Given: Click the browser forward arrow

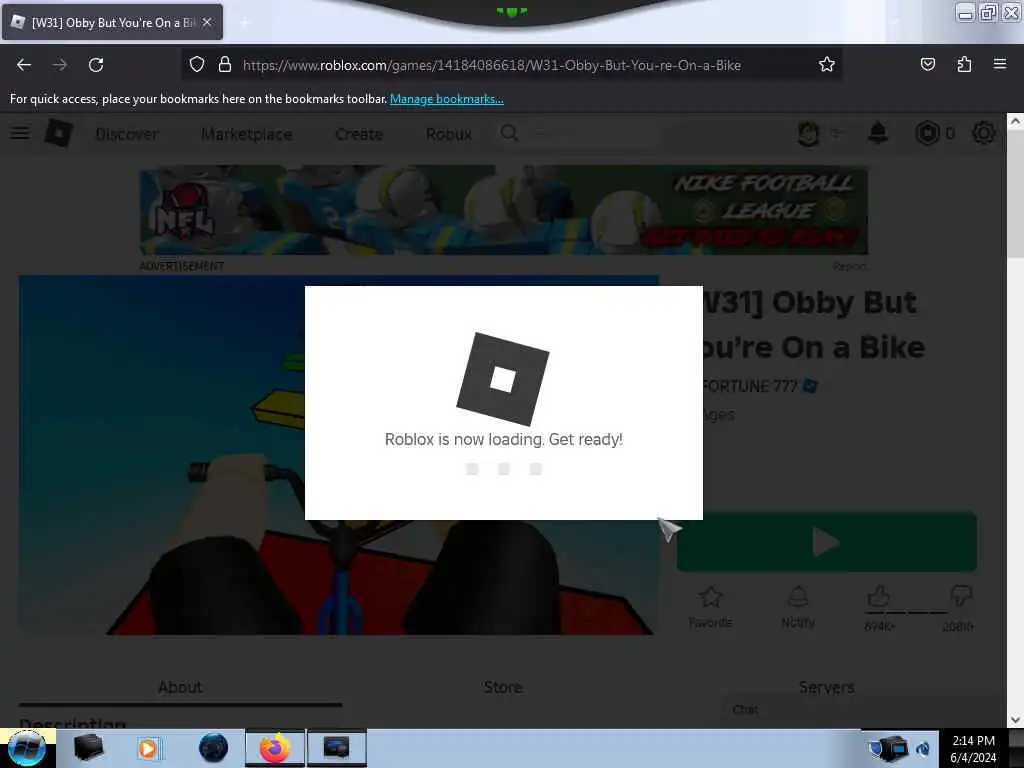Looking at the screenshot, I should point(59,65).
